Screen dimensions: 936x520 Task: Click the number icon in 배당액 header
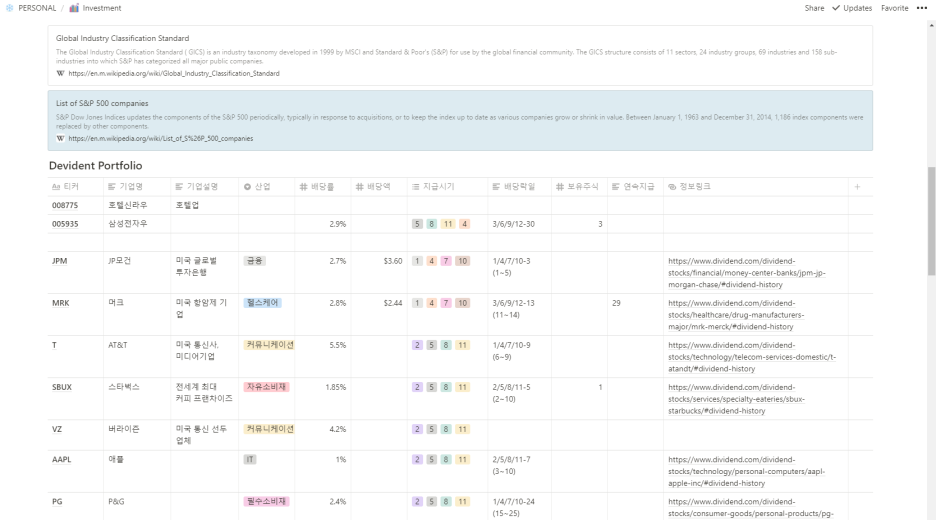(x=359, y=187)
